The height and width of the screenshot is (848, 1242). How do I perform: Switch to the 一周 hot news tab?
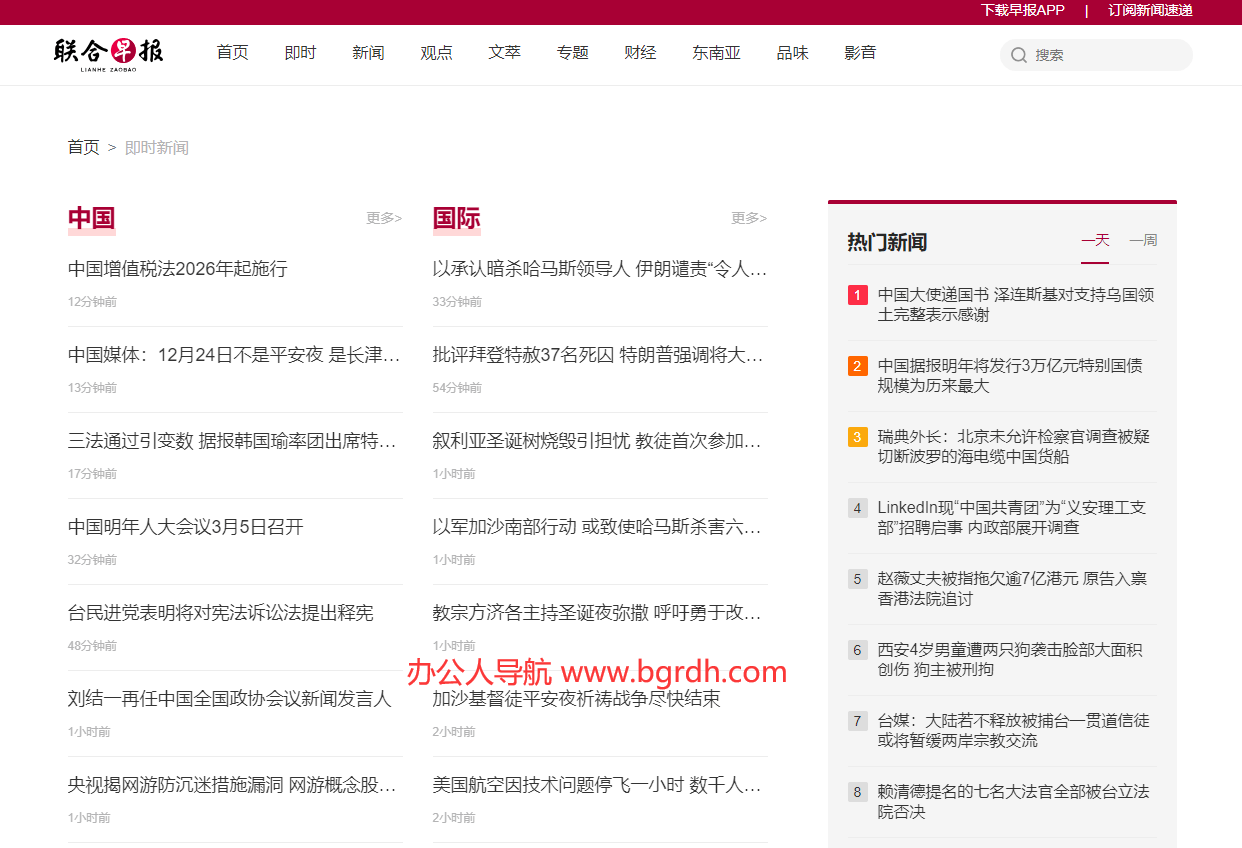coord(1143,240)
